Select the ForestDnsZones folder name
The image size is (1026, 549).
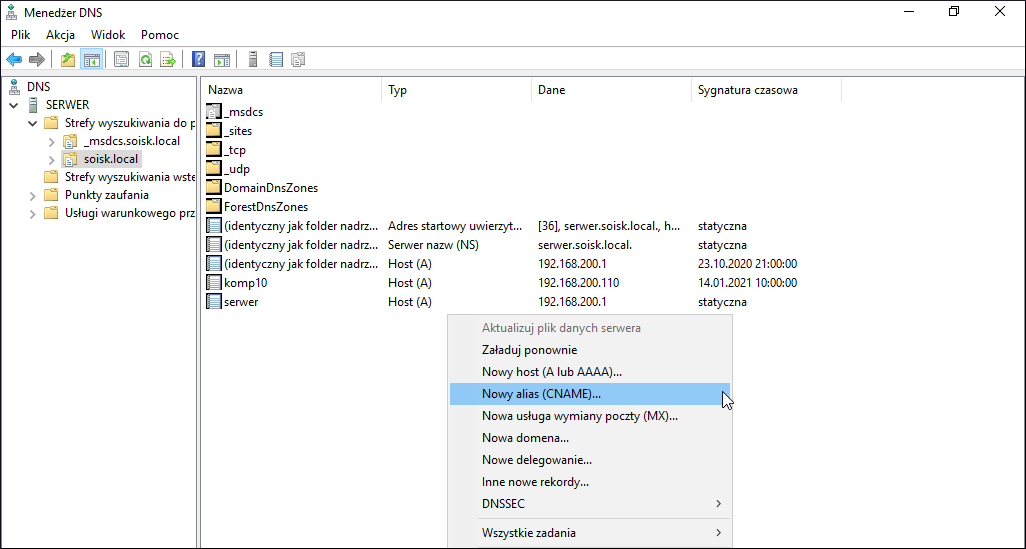266,207
